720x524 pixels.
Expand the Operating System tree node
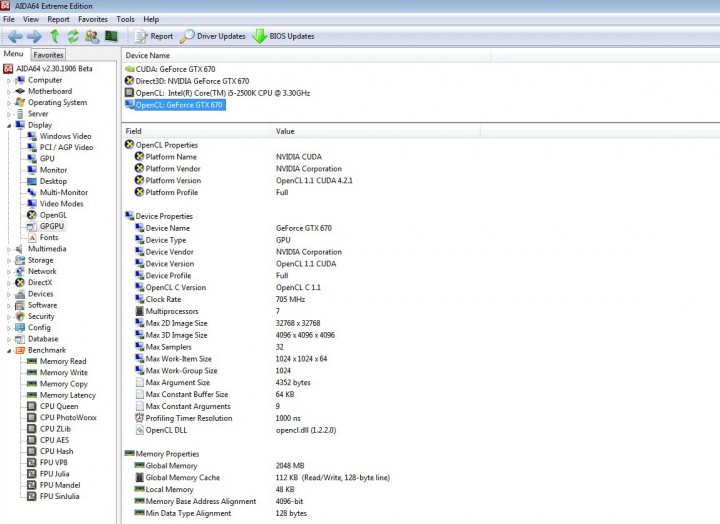[x=9, y=103]
